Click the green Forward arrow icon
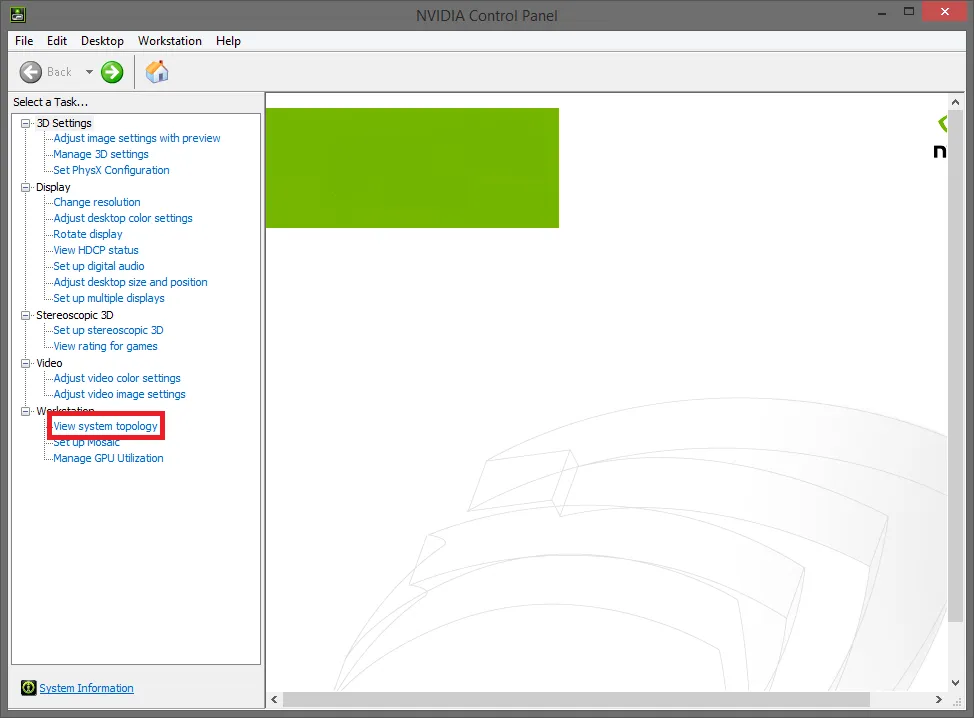974x718 pixels. (x=112, y=72)
